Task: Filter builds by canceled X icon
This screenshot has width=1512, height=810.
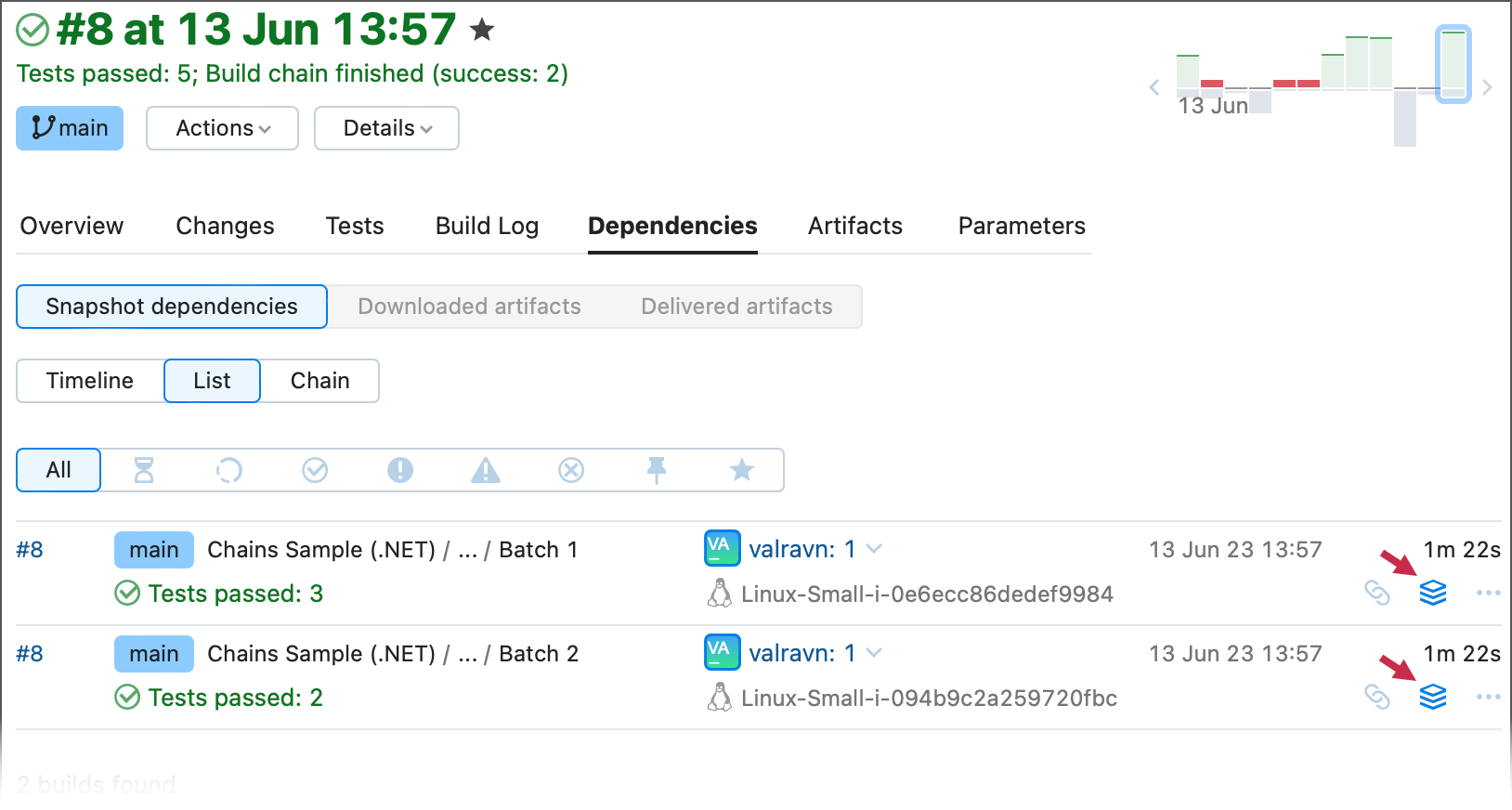Action: point(571,470)
